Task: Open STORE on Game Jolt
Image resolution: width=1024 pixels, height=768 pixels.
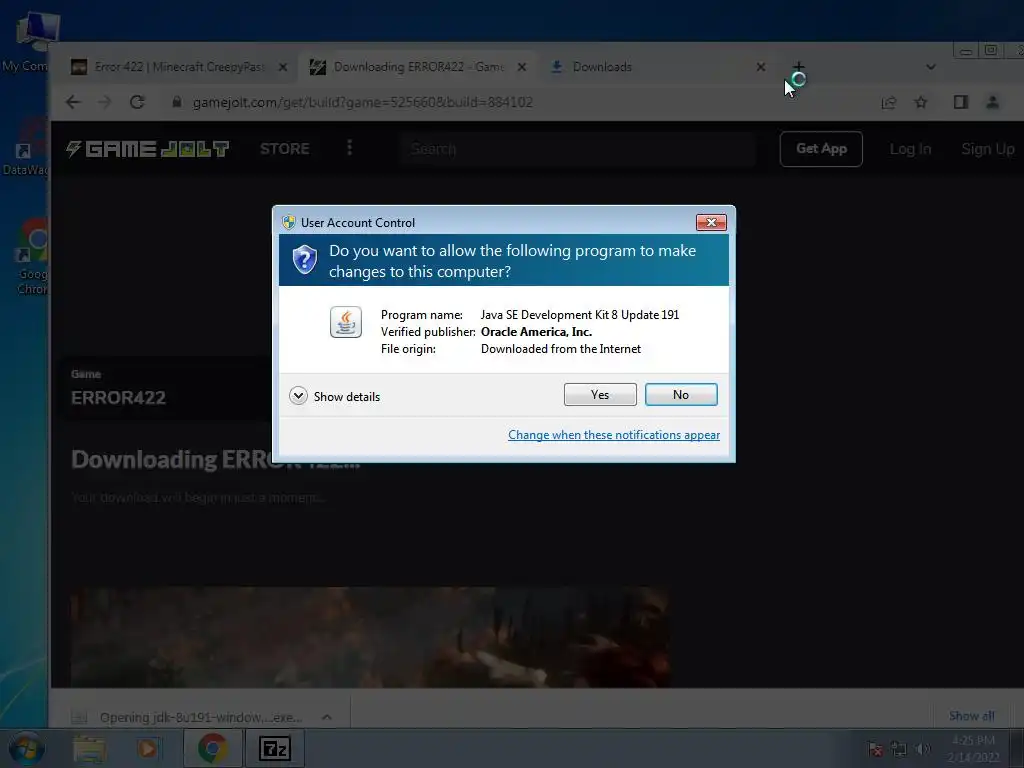Action: click(x=285, y=149)
